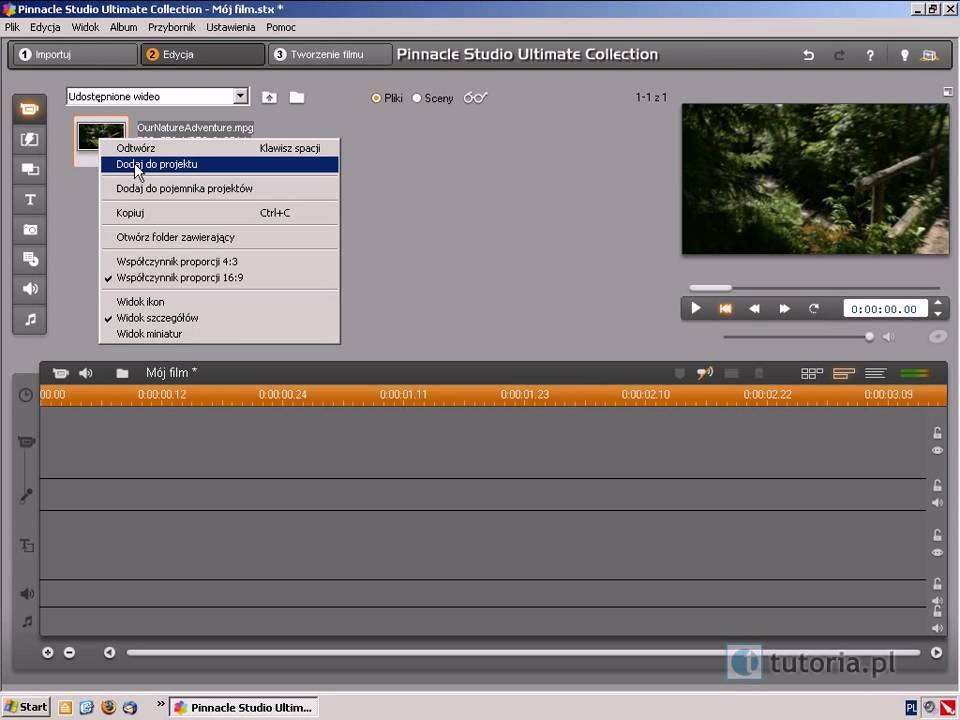
Task: Increase timecode with up stepper arrow
Action: (938, 302)
